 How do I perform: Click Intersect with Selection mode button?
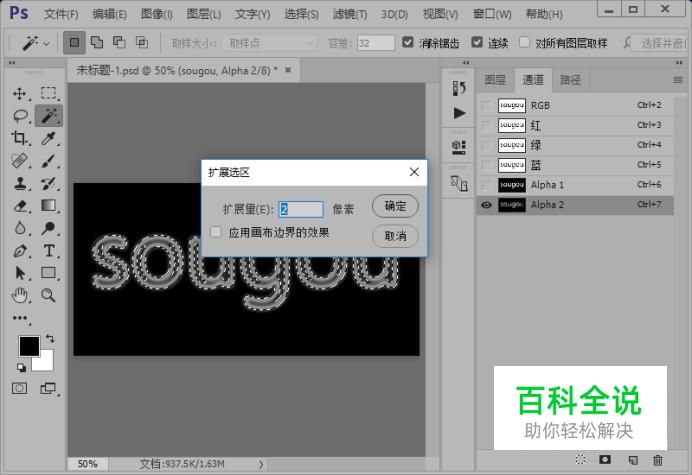[142, 42]
